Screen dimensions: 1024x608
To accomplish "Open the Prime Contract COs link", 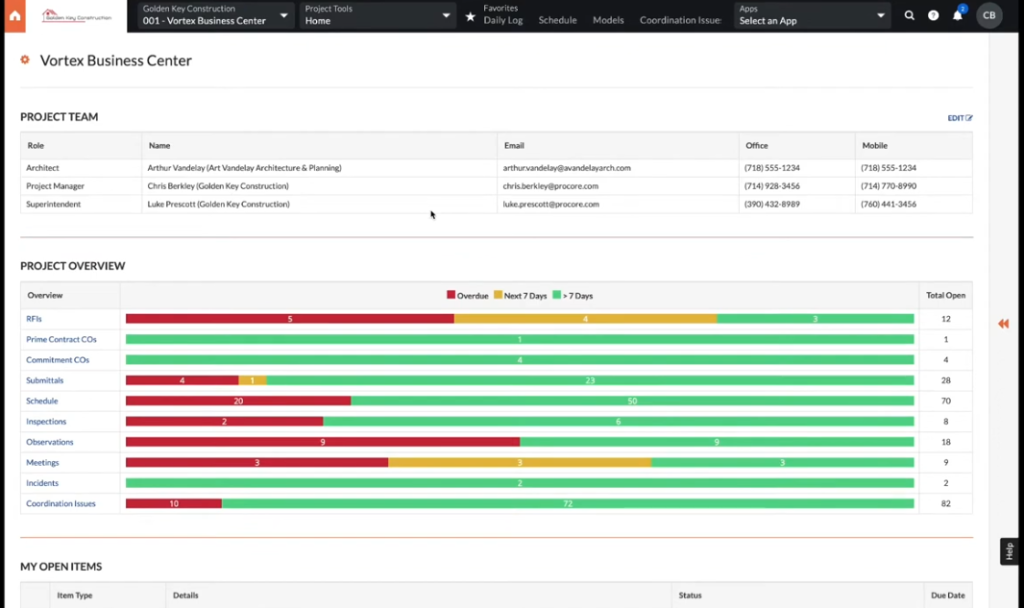I will coord(61,340).
